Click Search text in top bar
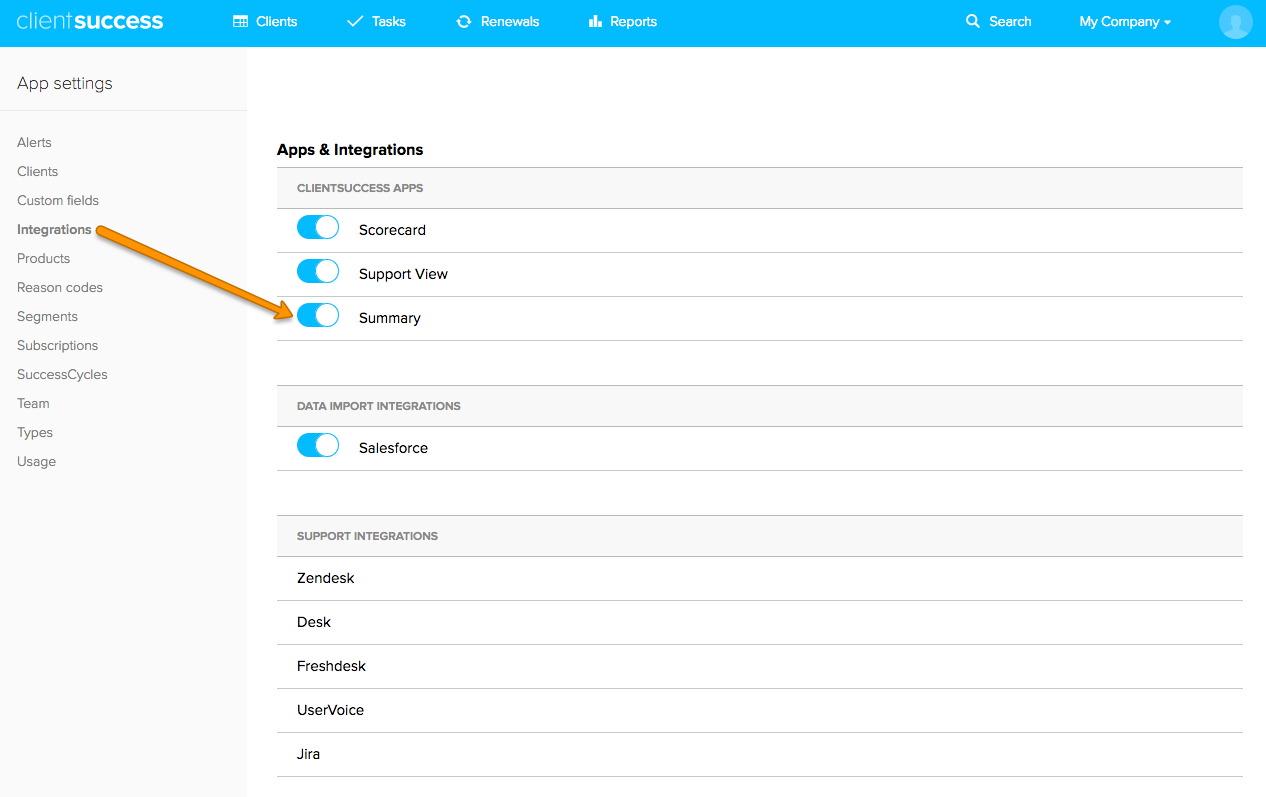Viewport: 1266px width, 797px height. tap(1010, 21)
